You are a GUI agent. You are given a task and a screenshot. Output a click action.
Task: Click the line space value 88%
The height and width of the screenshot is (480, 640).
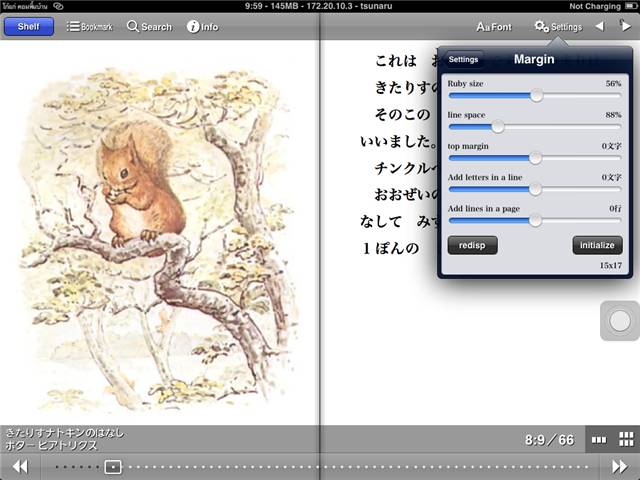pos(613,115)
